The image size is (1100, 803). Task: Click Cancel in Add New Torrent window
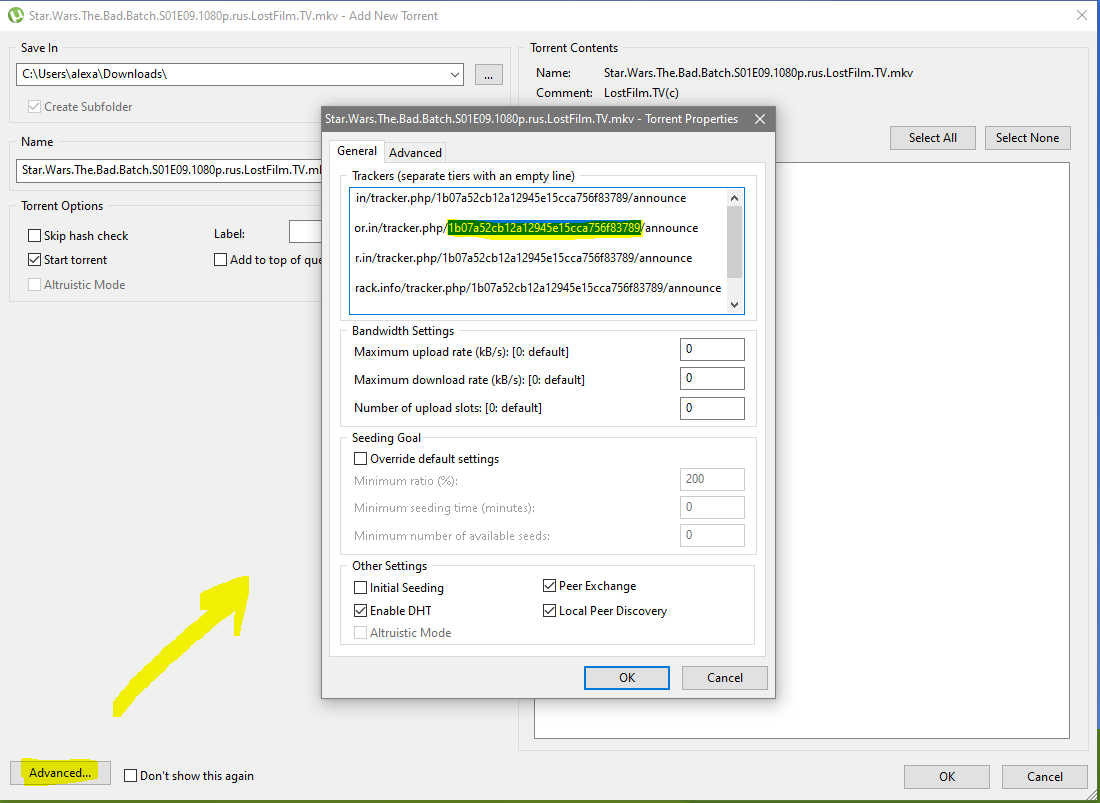[1045, 776]
